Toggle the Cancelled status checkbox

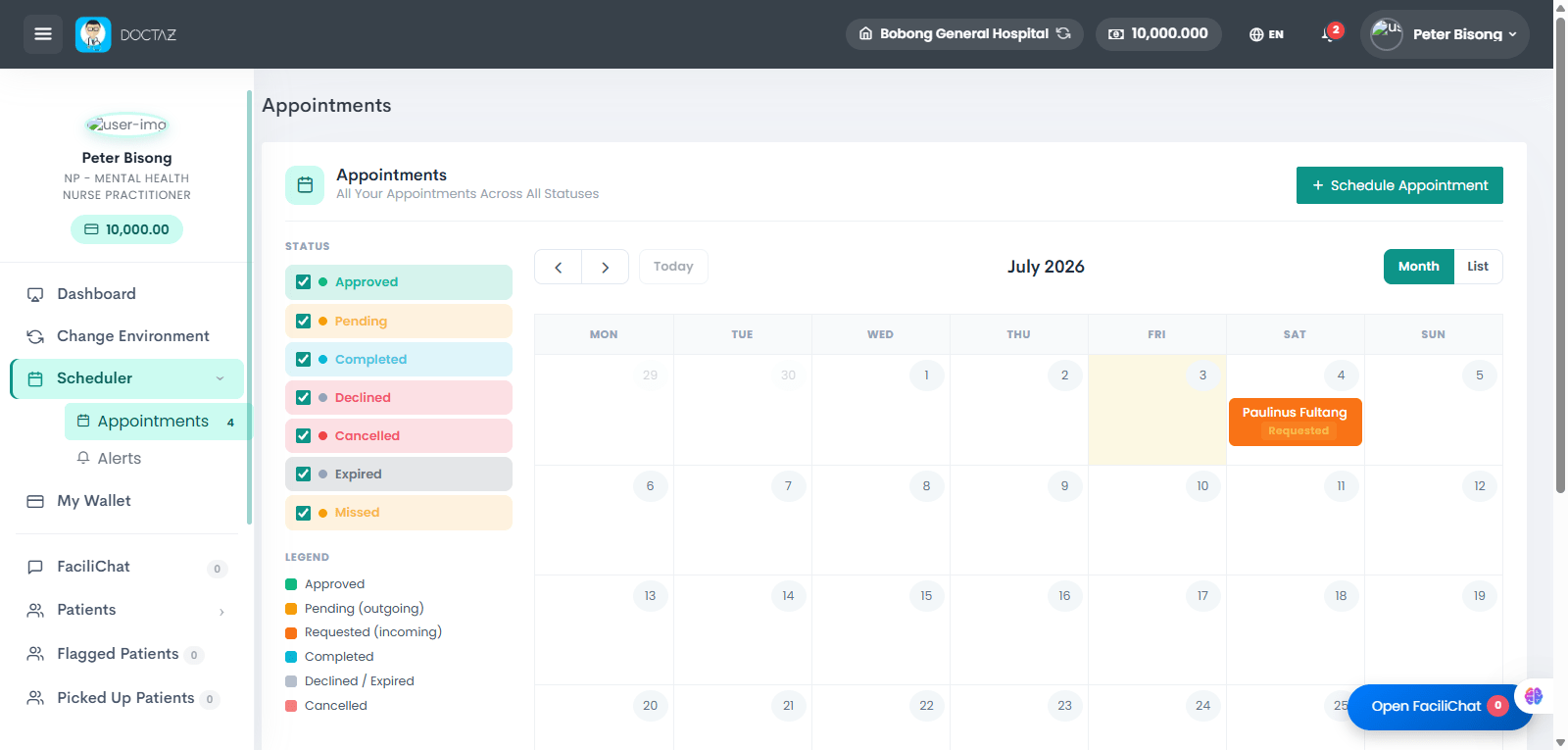[x=304, y=436]
